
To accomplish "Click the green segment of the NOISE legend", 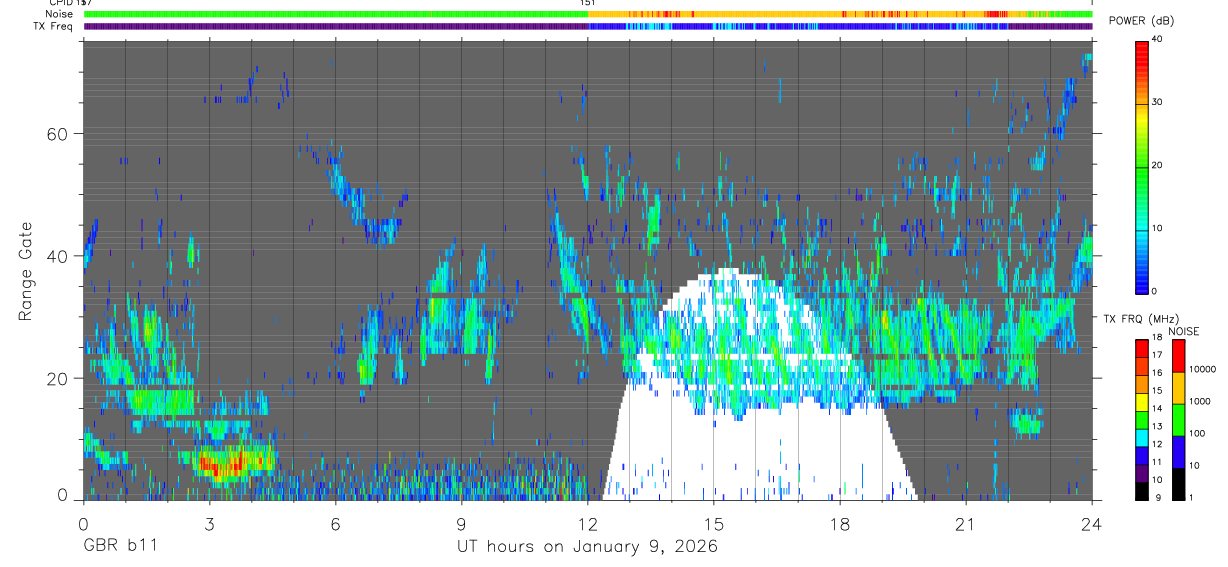I will click(1177, 420).
